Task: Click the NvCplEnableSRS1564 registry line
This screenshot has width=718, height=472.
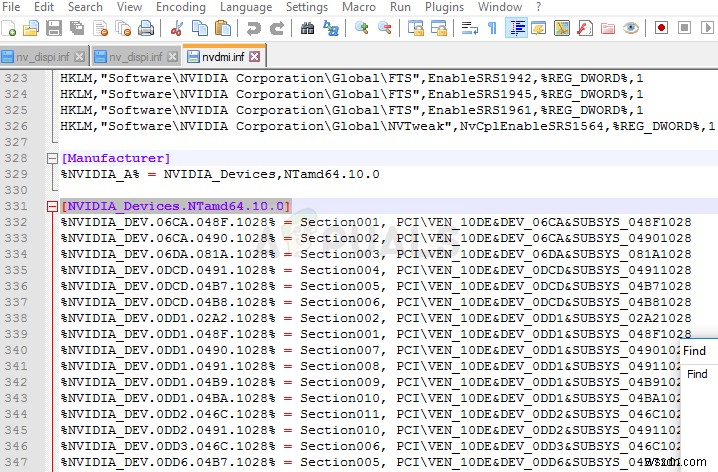Action: pos(387,126)
